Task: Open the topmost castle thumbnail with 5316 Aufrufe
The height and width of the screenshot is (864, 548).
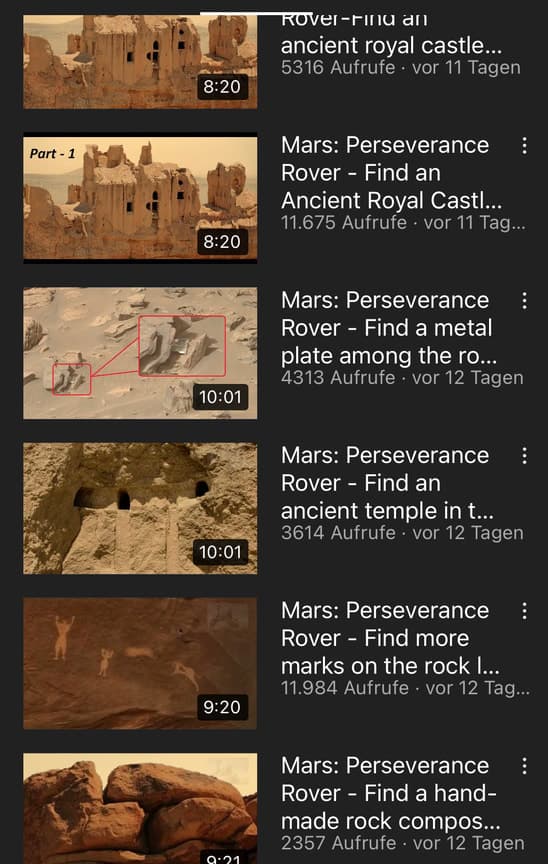Action: 140,62
